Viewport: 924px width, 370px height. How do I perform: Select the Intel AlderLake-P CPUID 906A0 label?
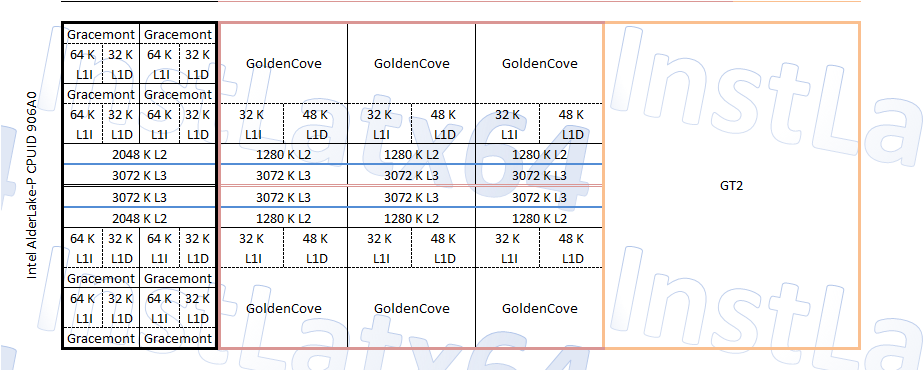[32, 186]
